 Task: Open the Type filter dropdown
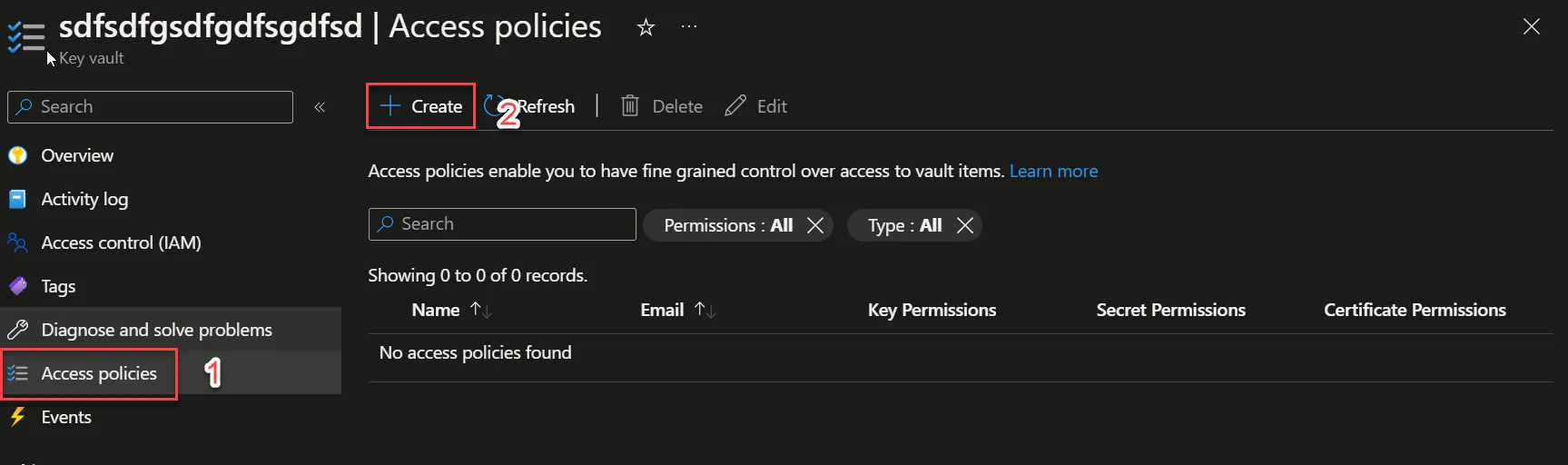point(903,225)
